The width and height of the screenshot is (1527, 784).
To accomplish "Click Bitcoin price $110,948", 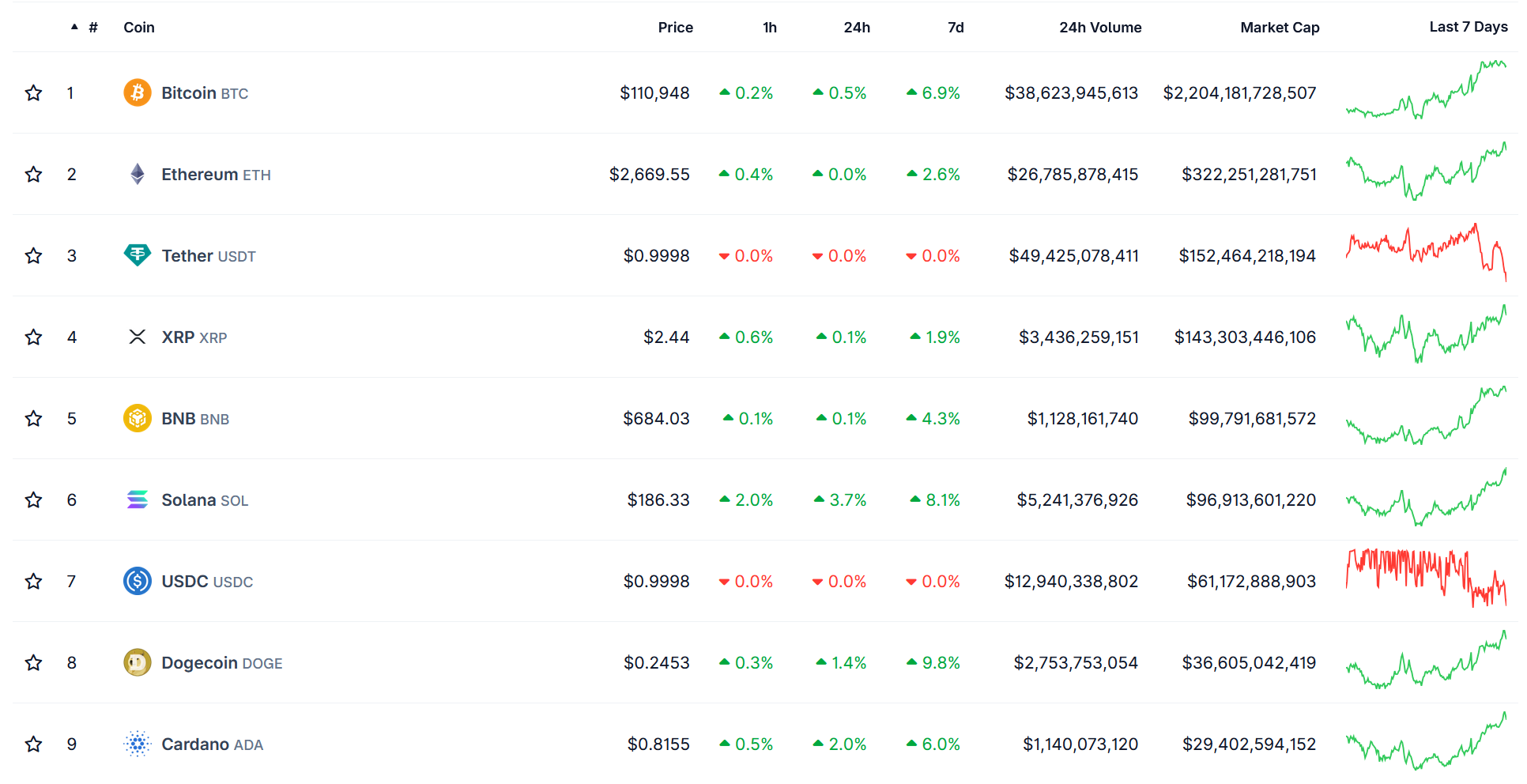I will click(654, 93).
